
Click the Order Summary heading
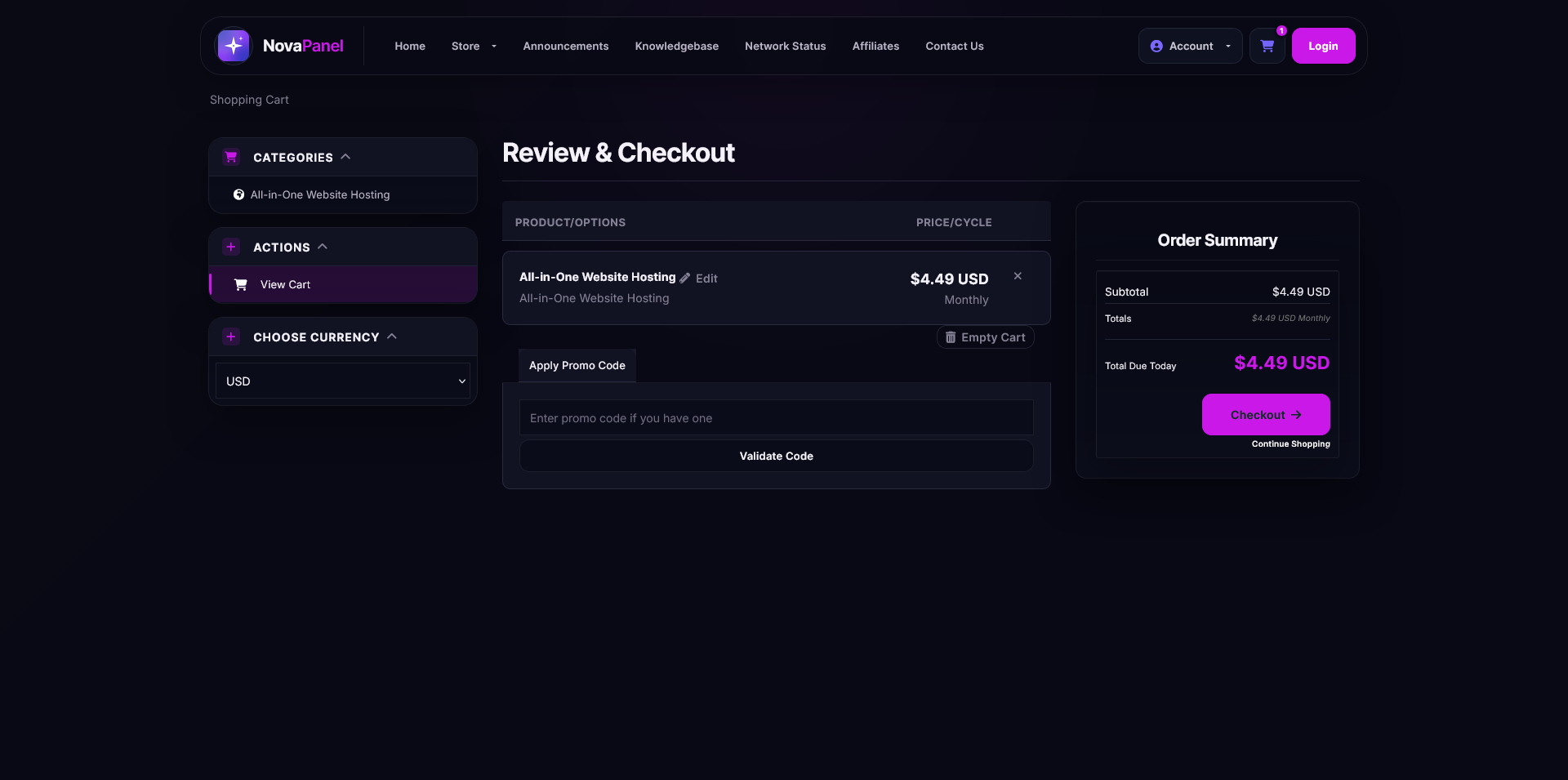[1217, 240]
